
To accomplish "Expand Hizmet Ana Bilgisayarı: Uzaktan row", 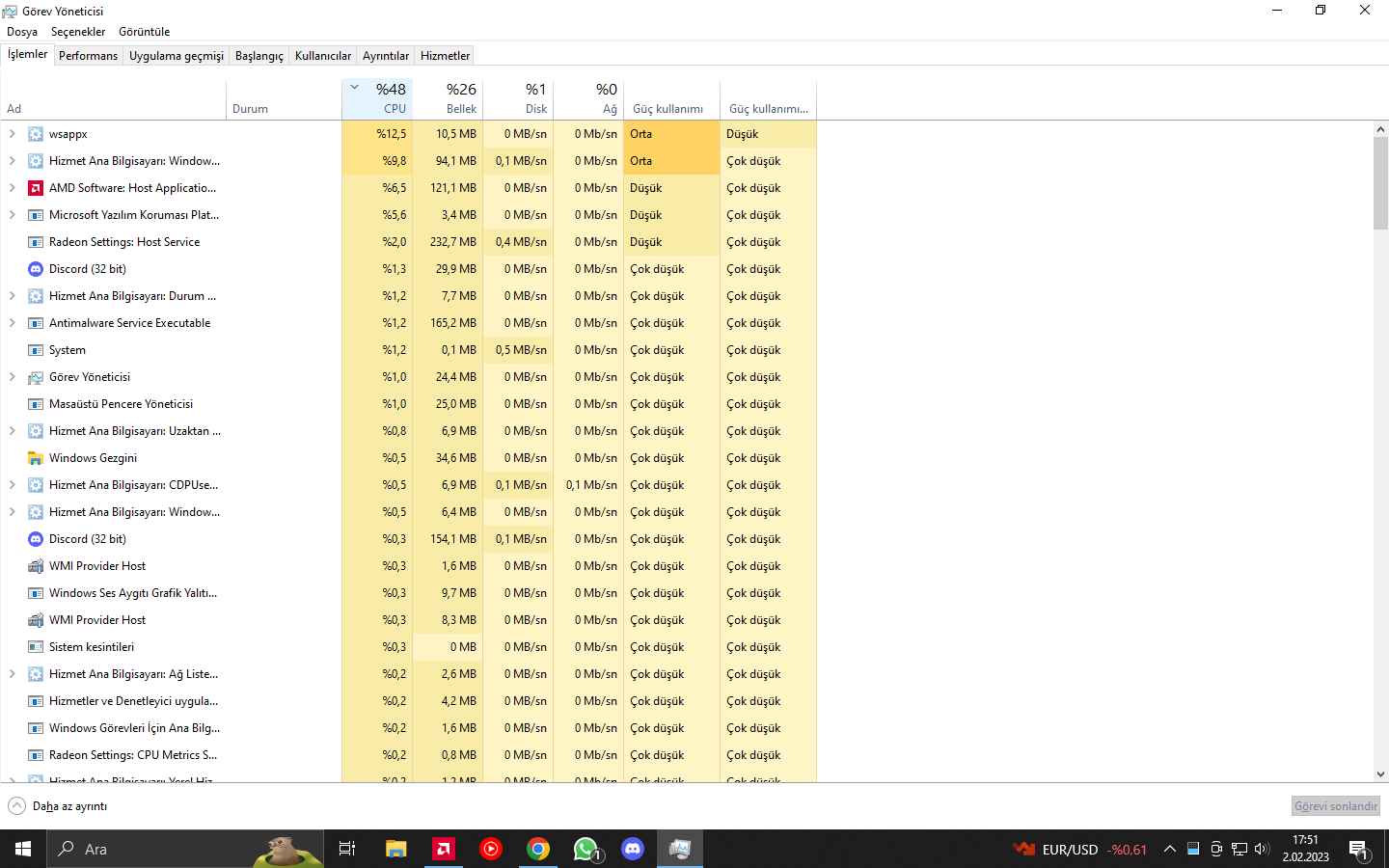I will coord(12,431).
